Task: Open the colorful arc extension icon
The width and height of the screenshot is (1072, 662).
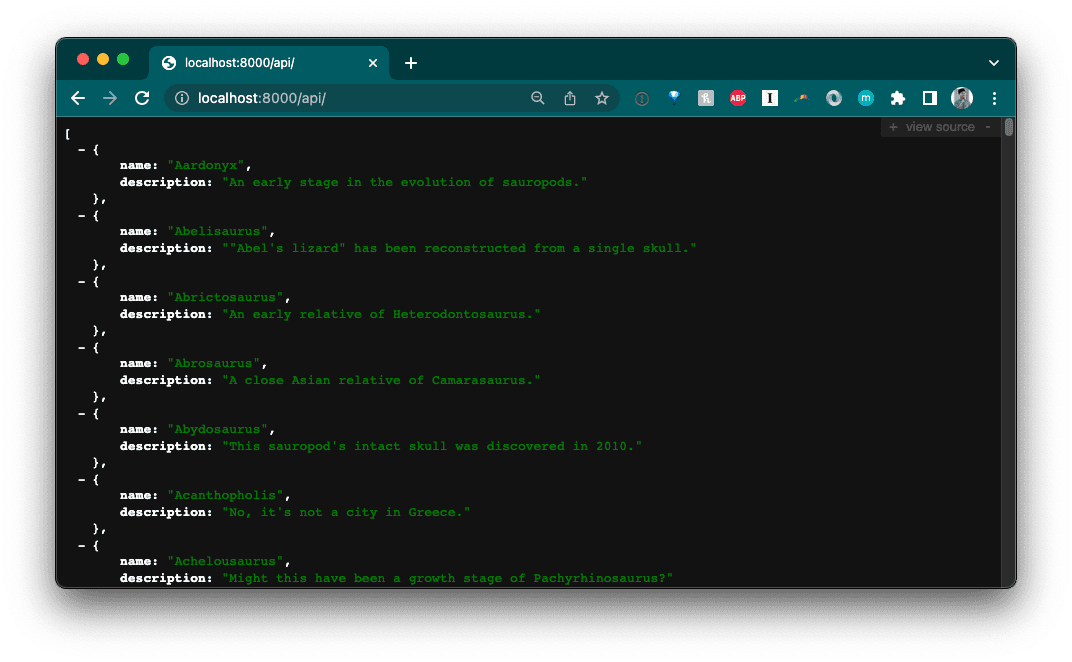Action: pyautogui.click(x=801, y=98)
